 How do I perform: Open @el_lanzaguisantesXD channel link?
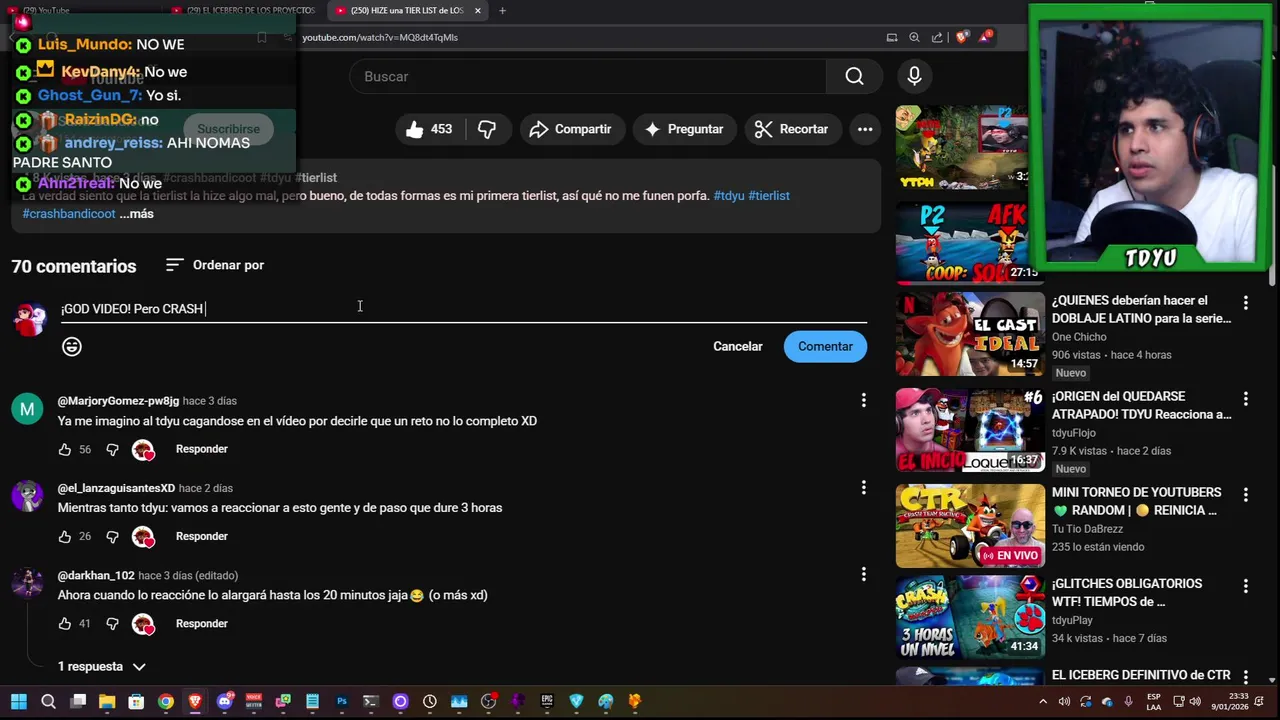click(x=116, y=488)
